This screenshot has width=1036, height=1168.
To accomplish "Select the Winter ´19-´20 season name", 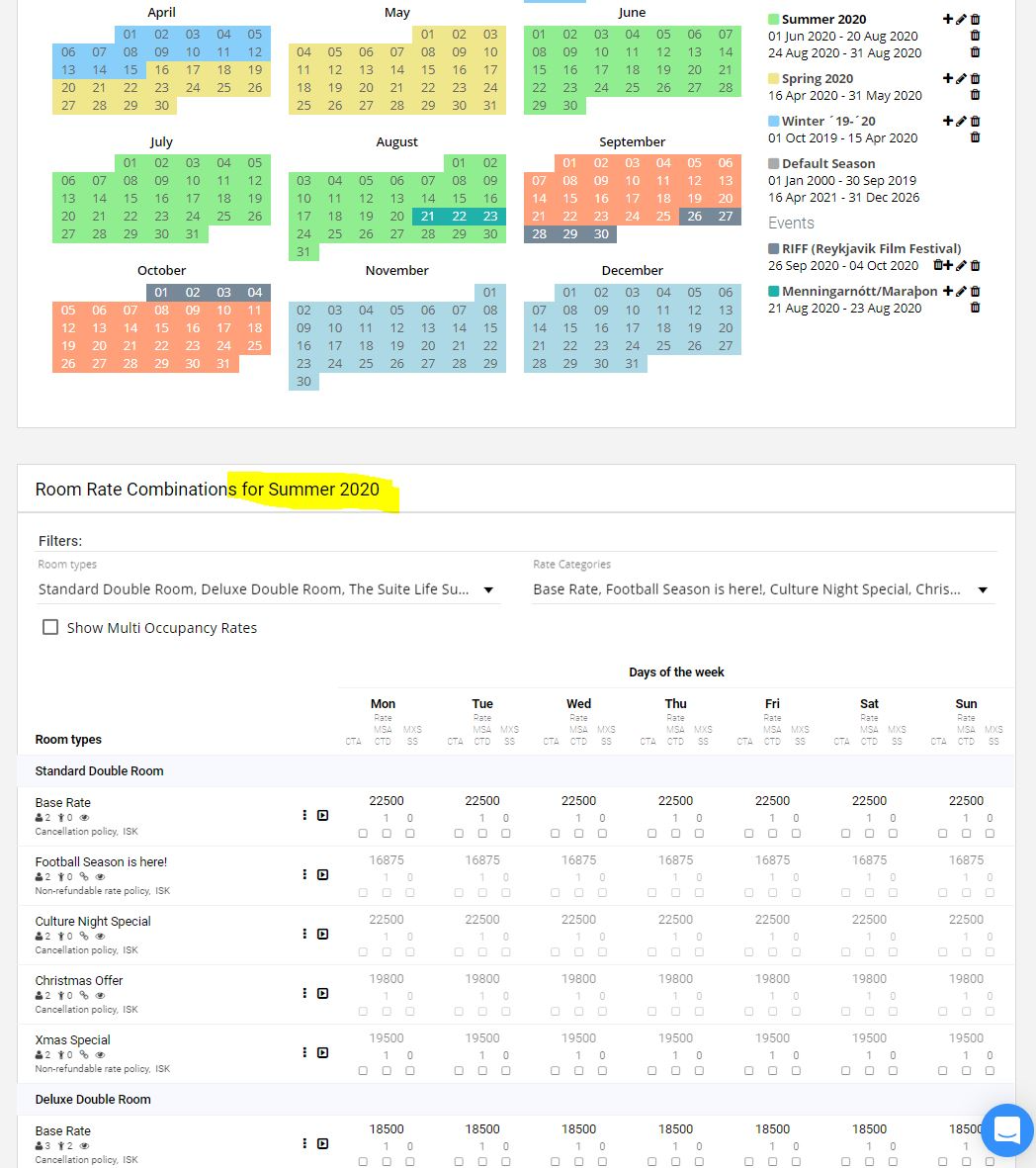I will pos(828,121).
